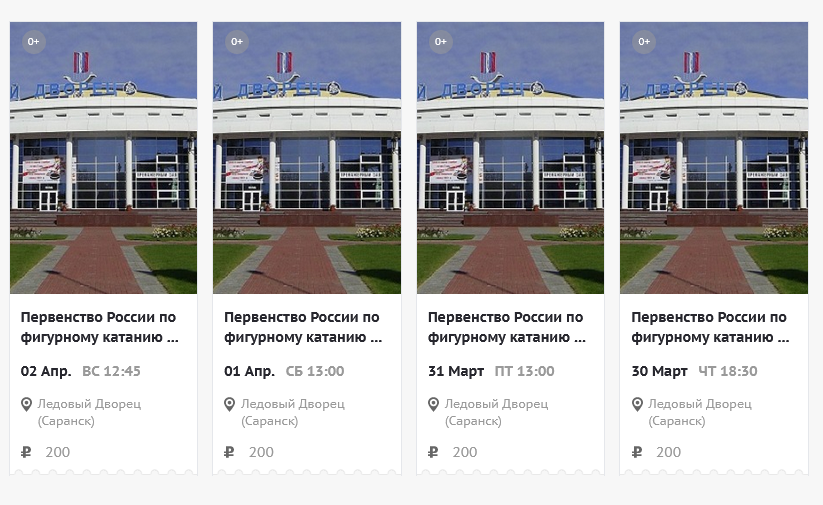
Task: Click the 0+ age badge on 30 Март card
Action: [644, 41]
